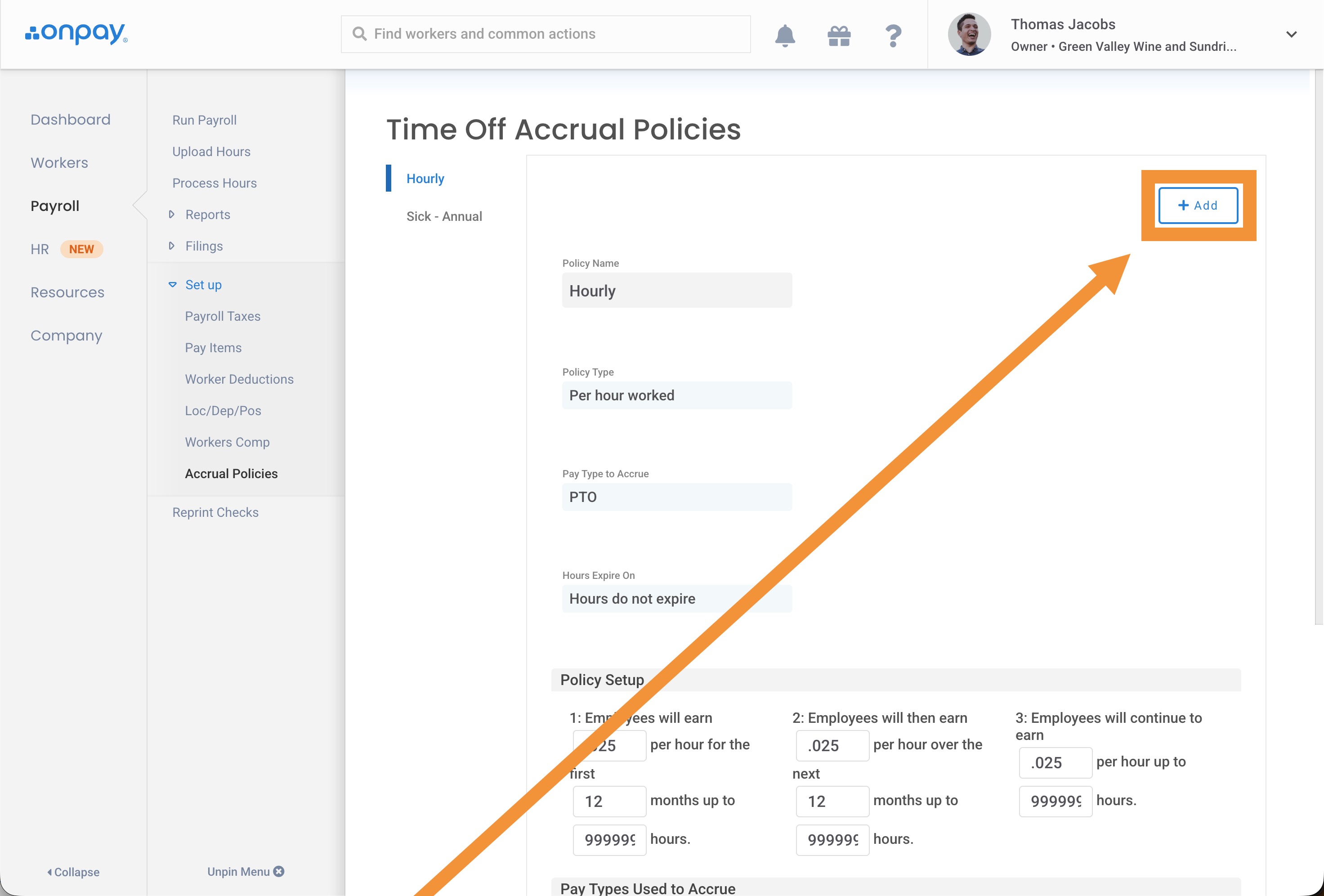Click Thomas Jacobs profile avatar

969,34
